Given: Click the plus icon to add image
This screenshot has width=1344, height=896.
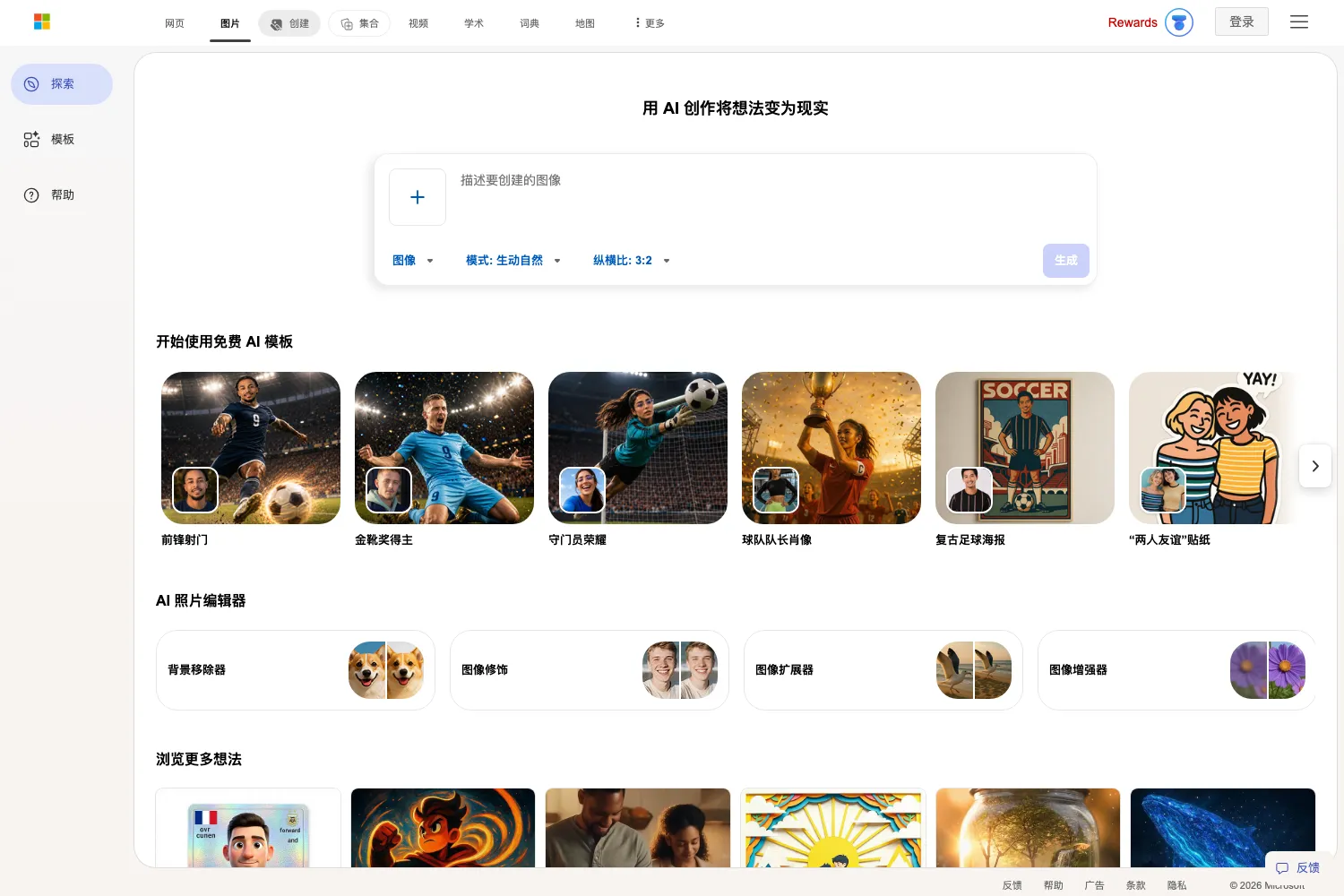Looking at the screenshot, I should [x=418, y=197].
